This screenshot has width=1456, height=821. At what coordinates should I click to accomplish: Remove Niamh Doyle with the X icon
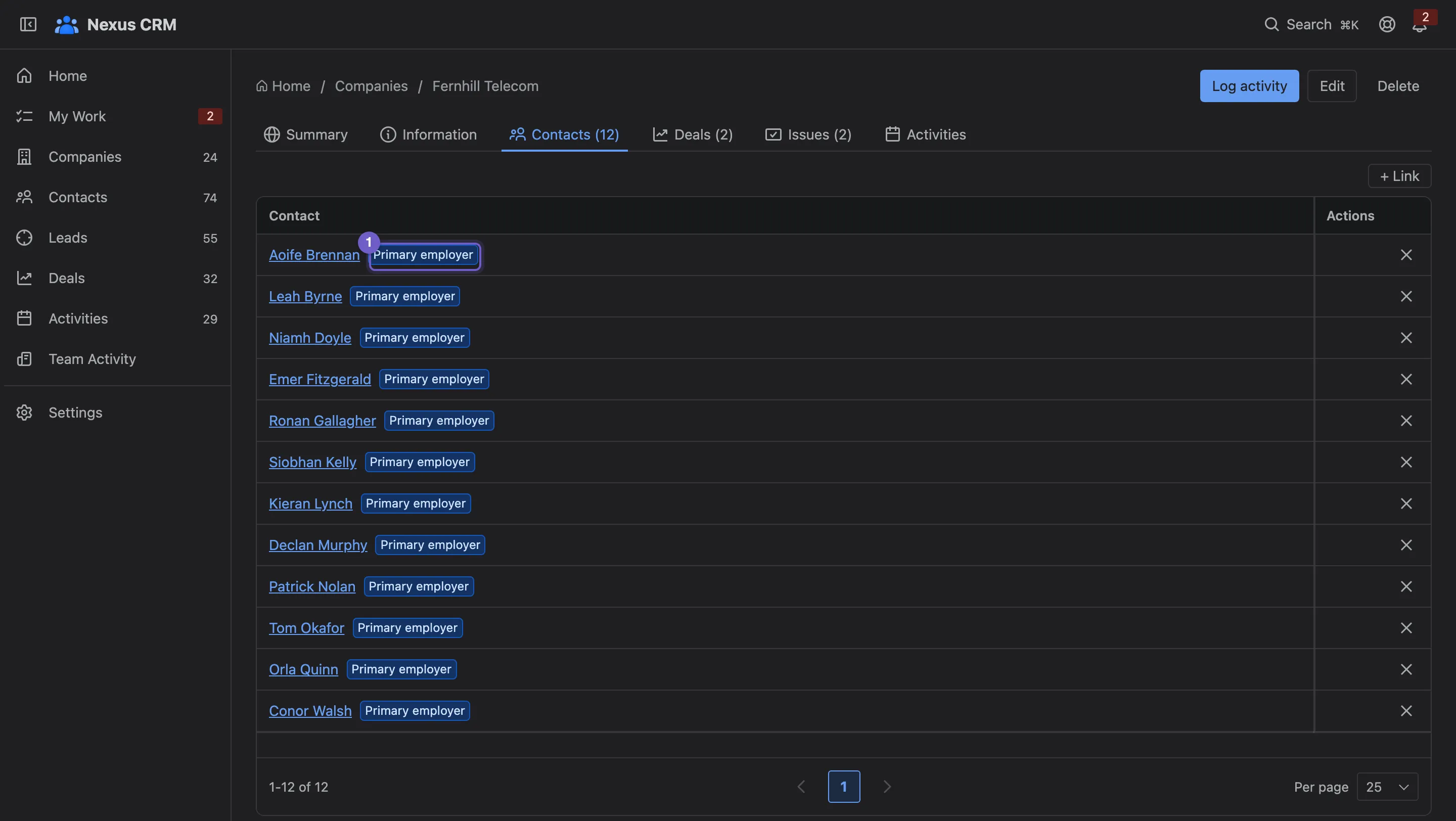click(1406, 338)
